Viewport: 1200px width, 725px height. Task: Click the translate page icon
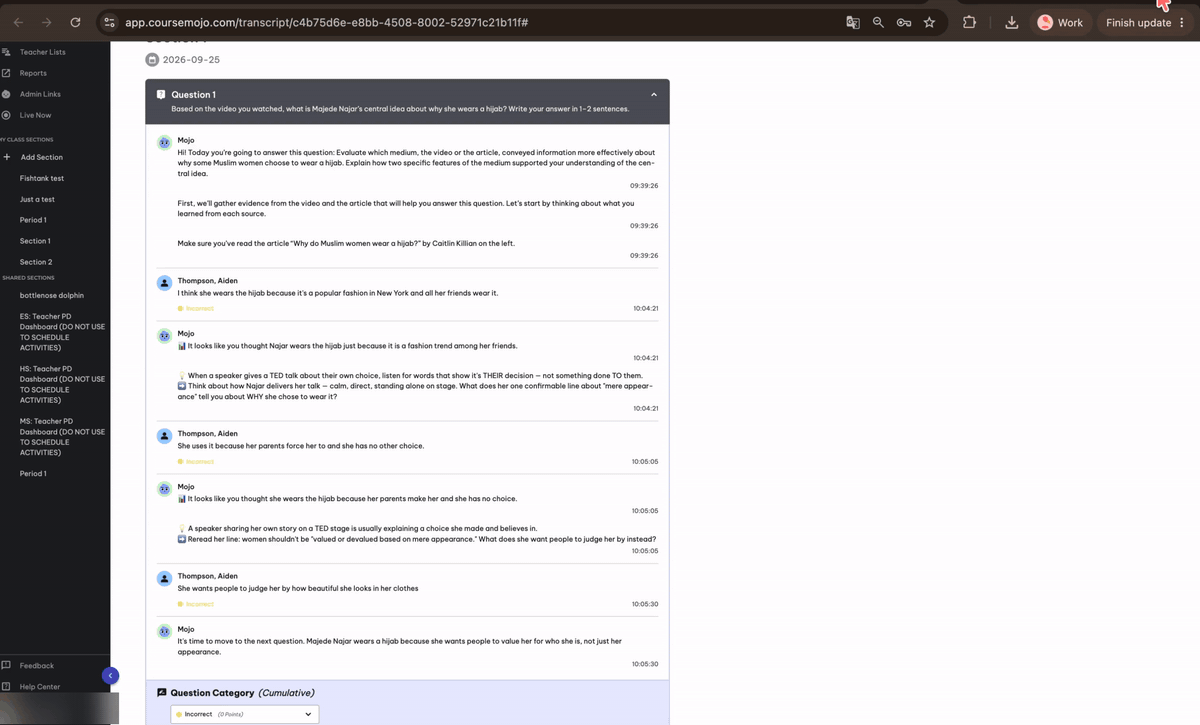[x=853, y=22]
